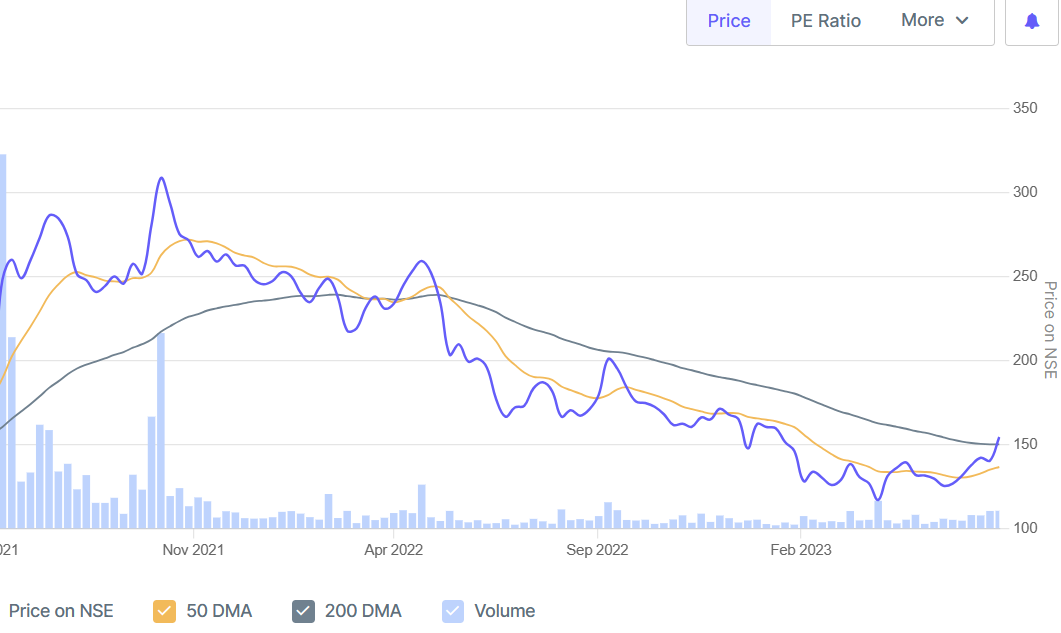
Task: Click the 350 y-axis value label
Action: (1024, 108)
